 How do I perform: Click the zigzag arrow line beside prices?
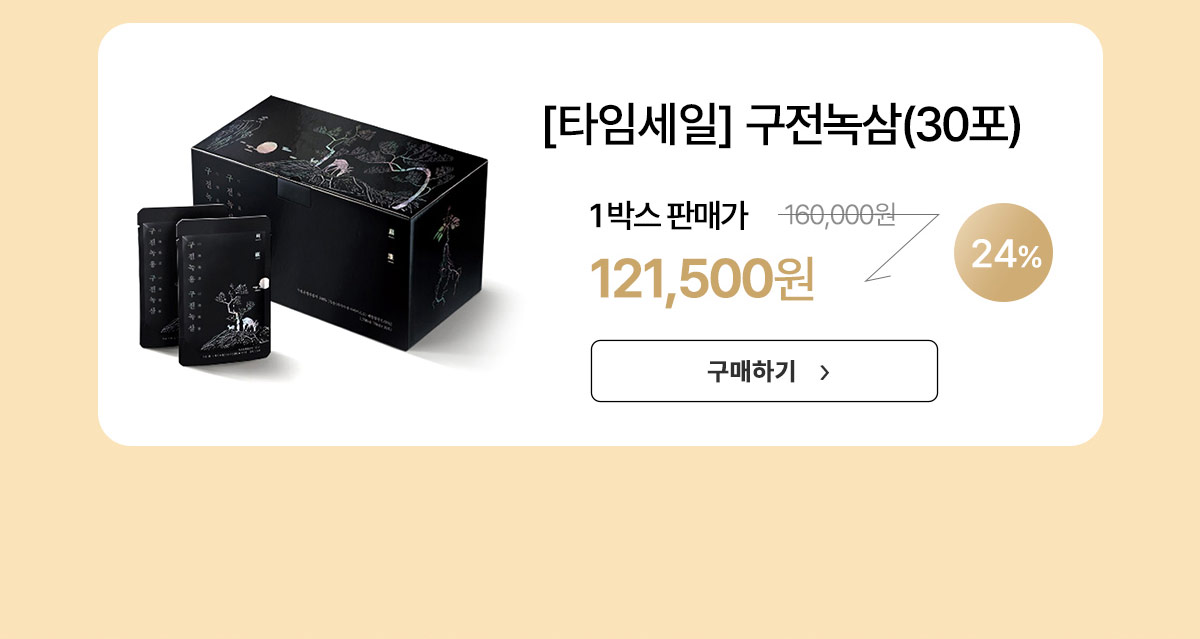[900, 247]
